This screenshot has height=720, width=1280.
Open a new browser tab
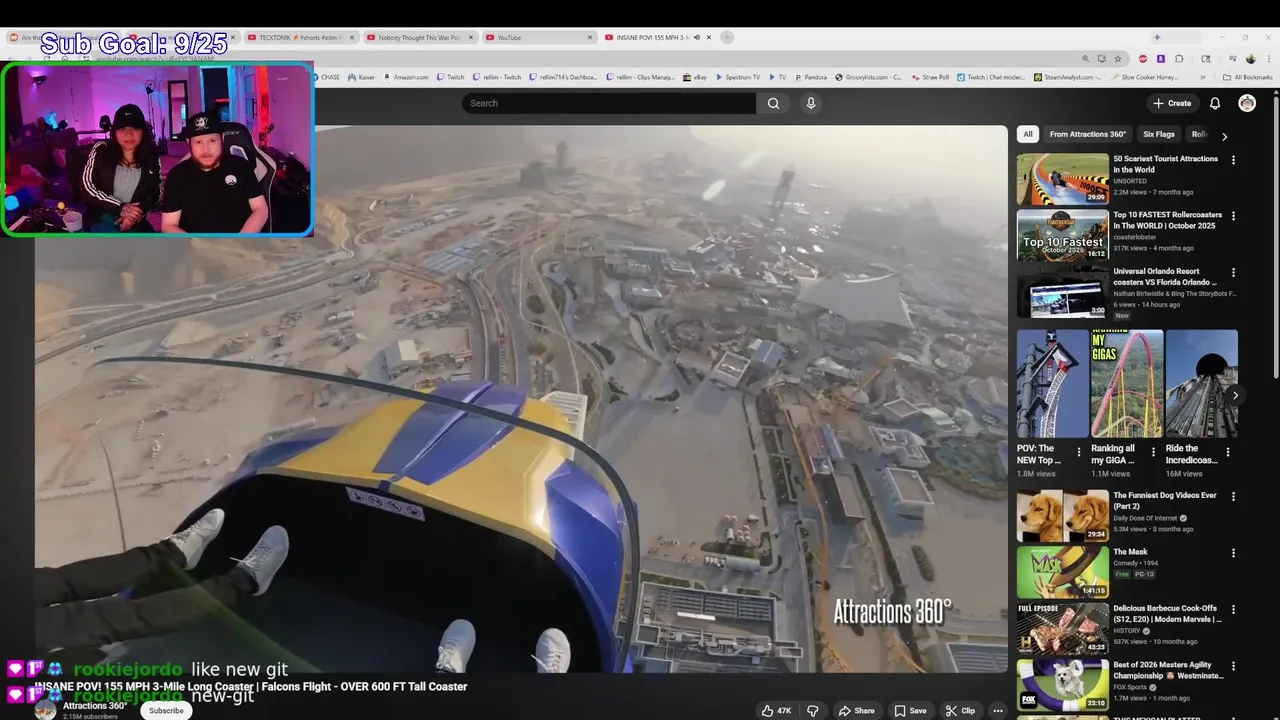point(727,37)
